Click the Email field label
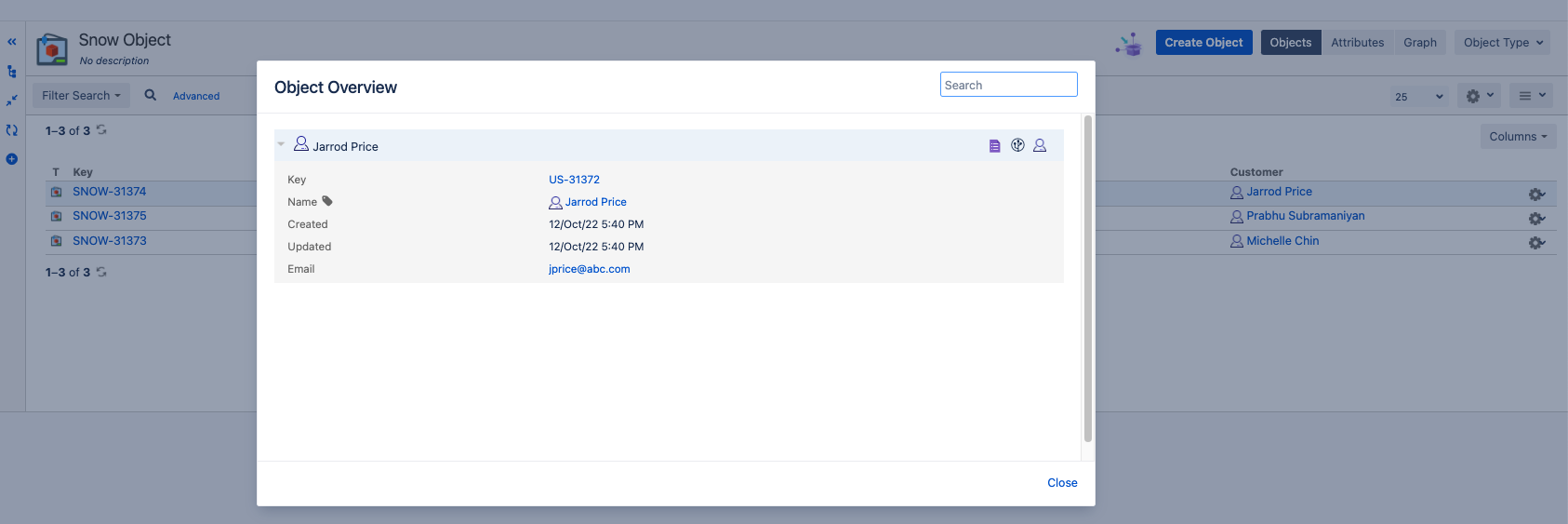The width and height of the screenshot is (1568, 524). [x=300, y=269]
